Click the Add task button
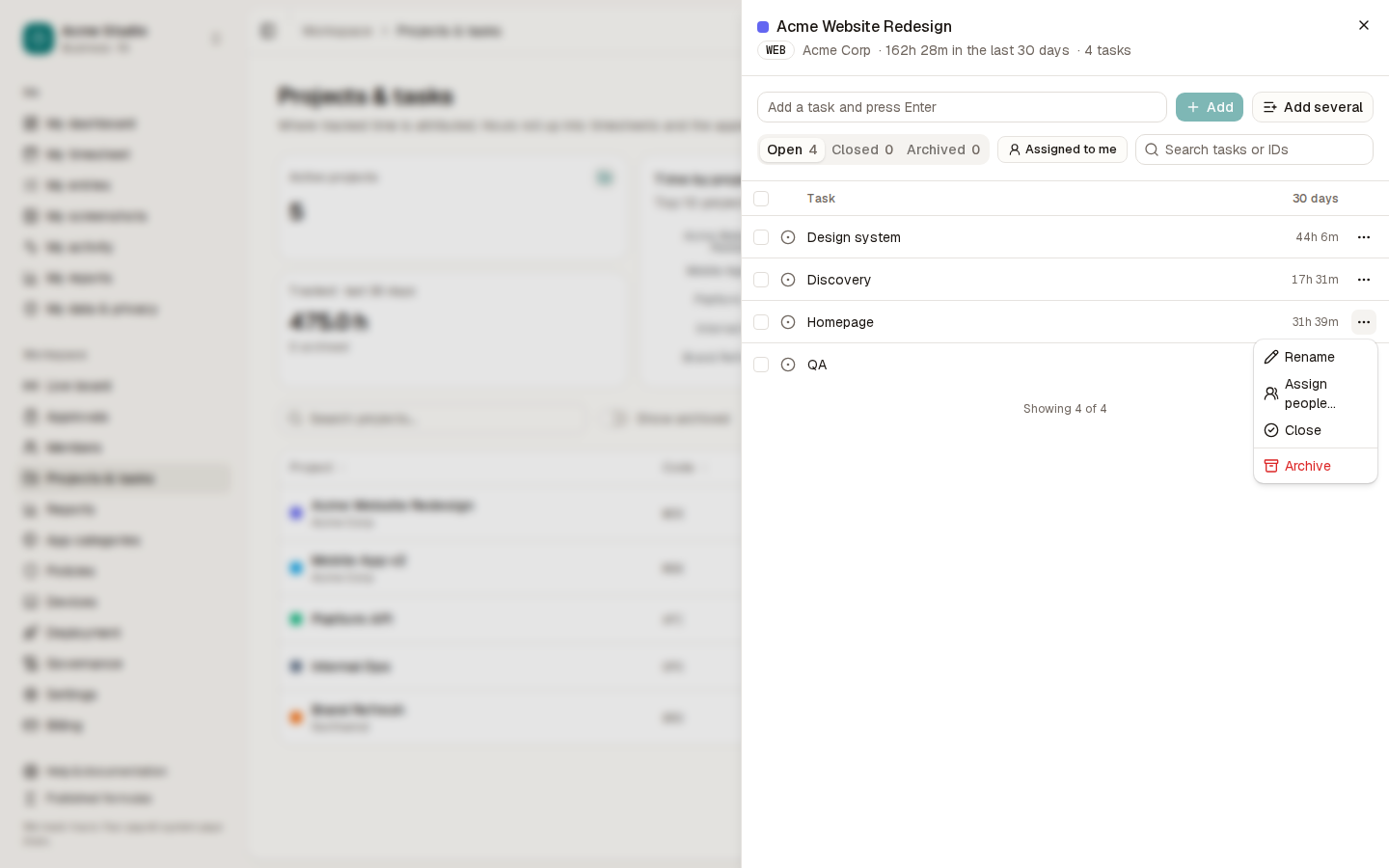This screenshot has height=868, width=1389. pyautogui.click(x=1210, y=107)
